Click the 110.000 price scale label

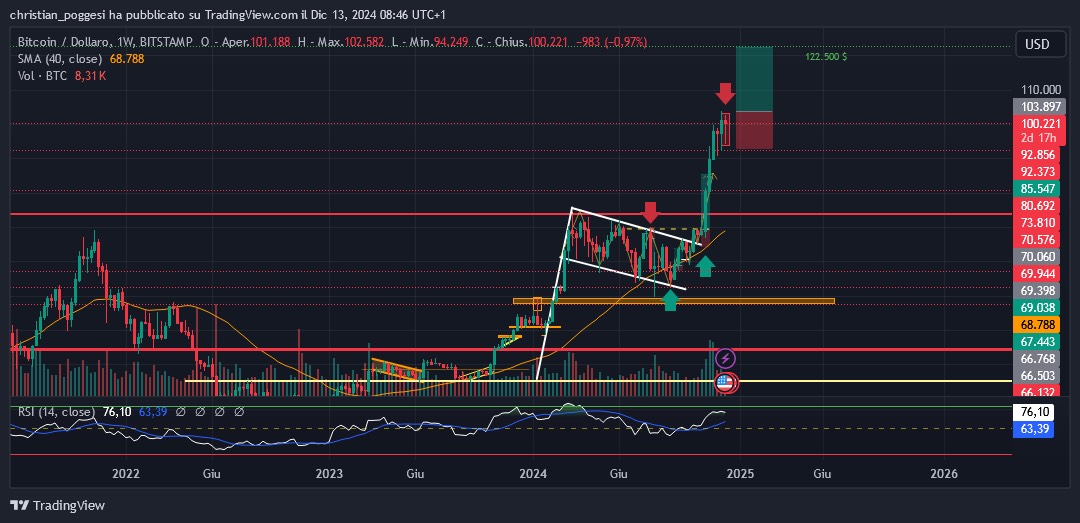(x=1041, y=90)
